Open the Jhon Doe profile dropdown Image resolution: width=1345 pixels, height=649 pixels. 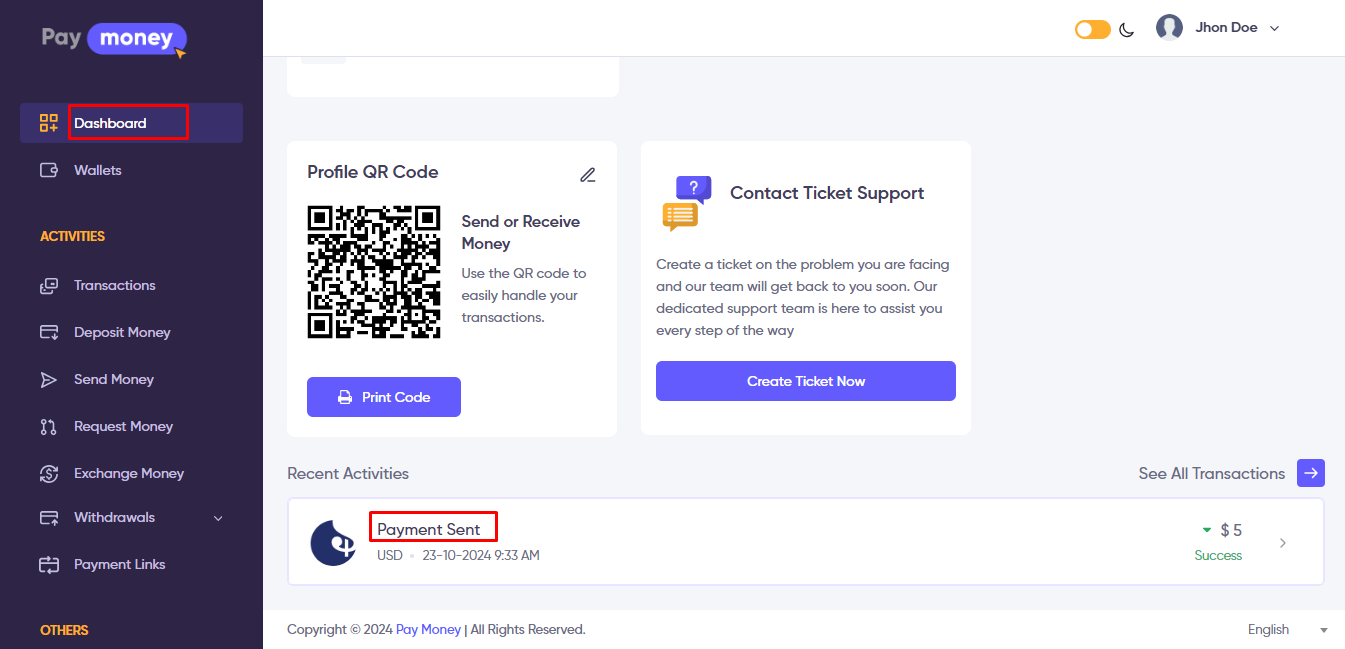point(1218,28)
